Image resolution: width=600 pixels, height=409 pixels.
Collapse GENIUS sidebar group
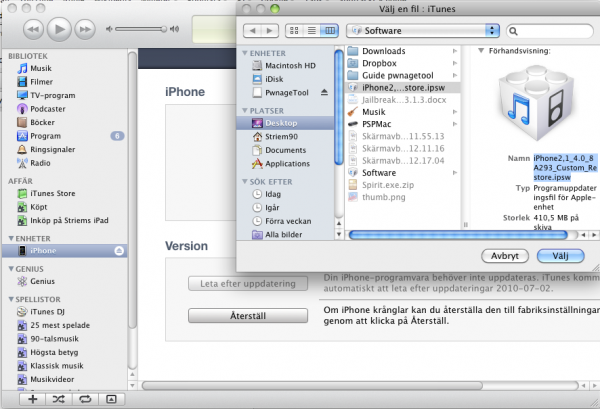click(11, 269)
